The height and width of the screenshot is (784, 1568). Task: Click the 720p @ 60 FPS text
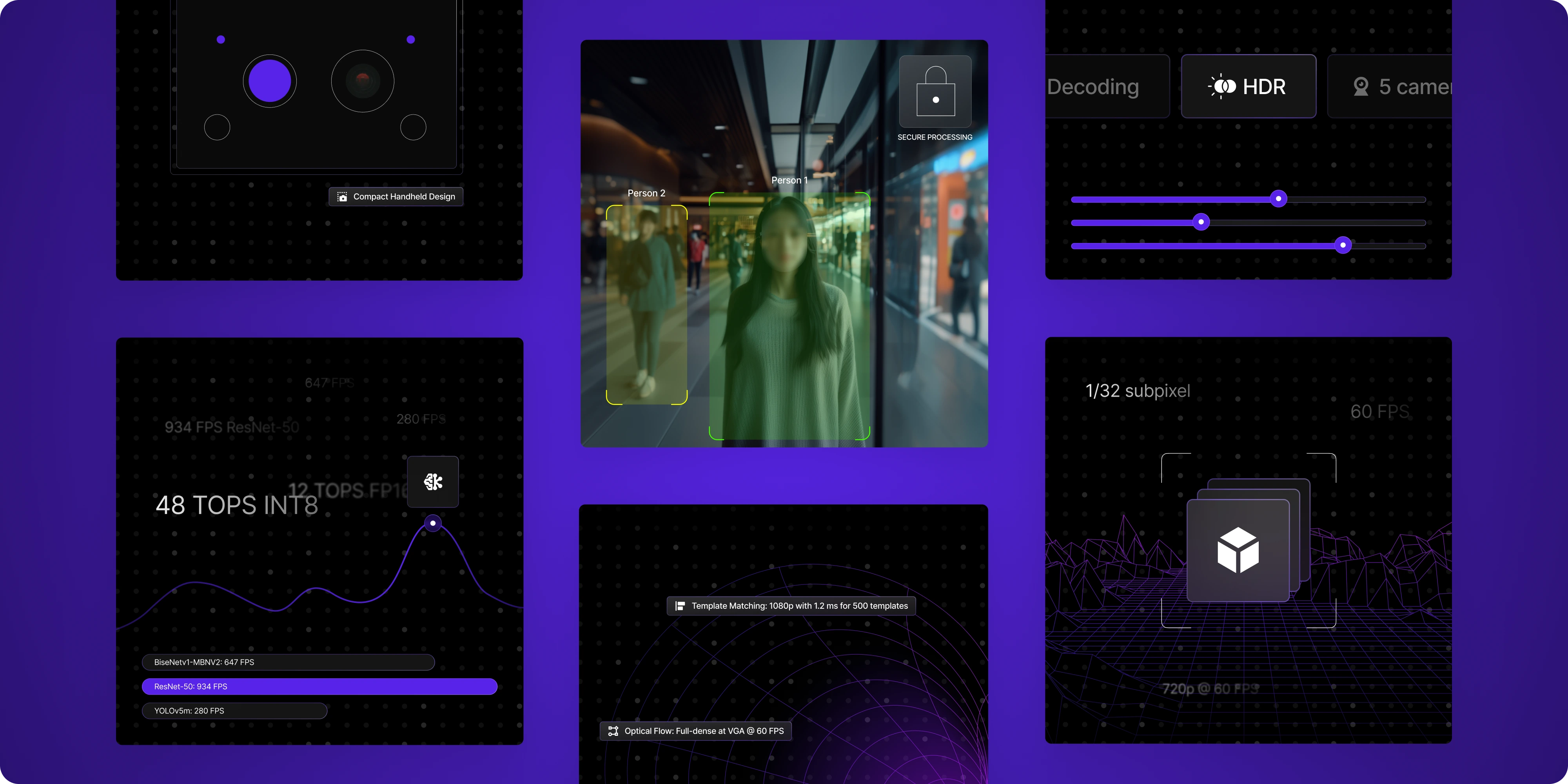(x=1210, y=689)
